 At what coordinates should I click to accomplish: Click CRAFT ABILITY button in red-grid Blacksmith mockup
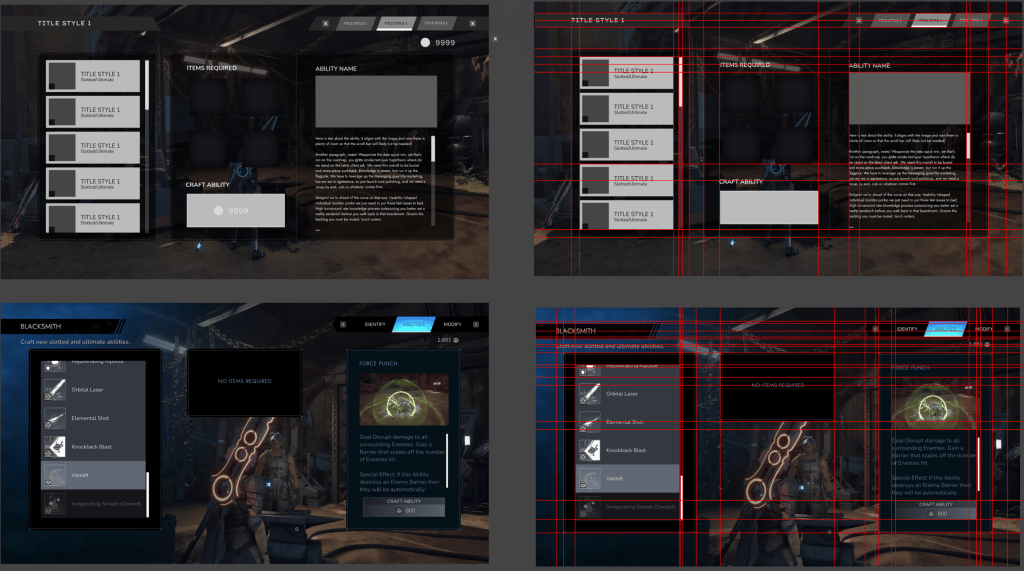click(x=936, y=510)
